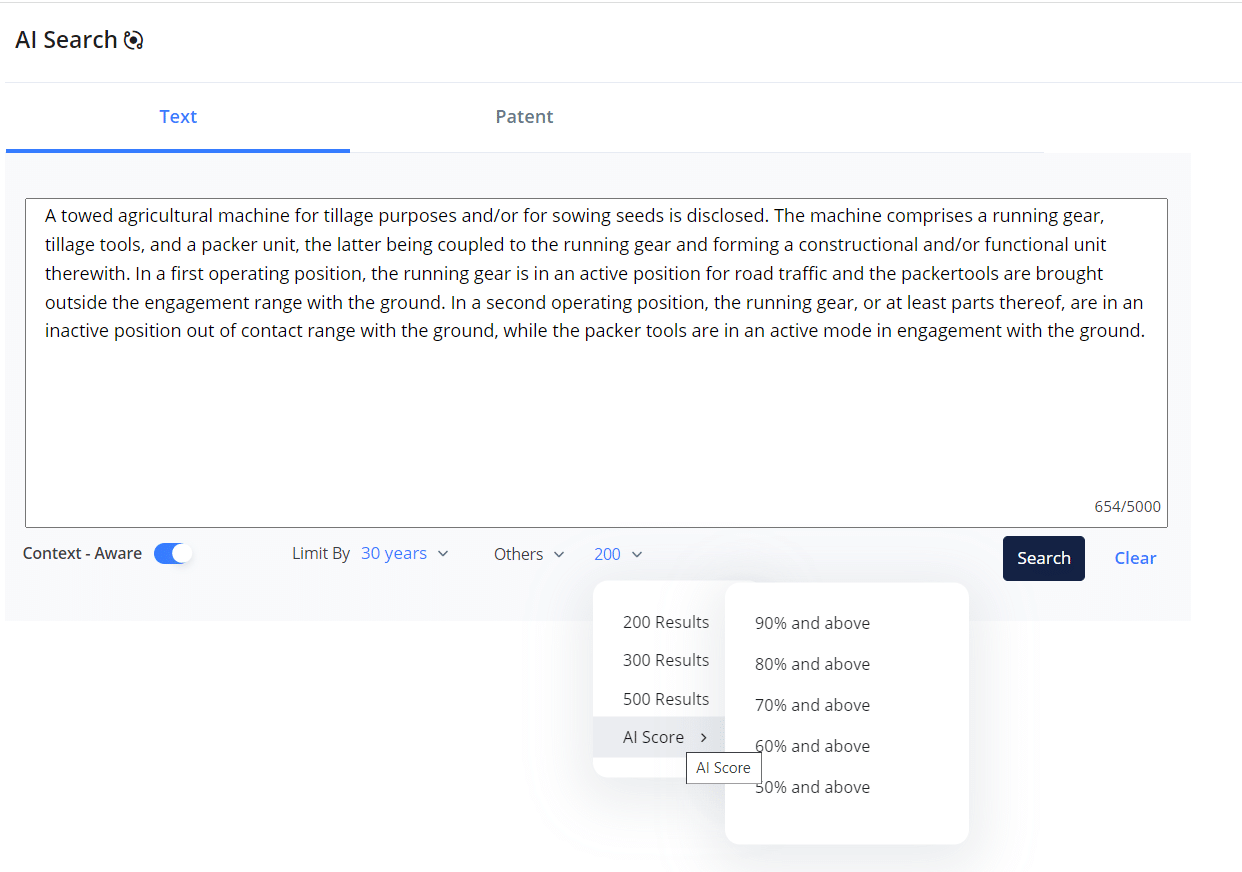Toggle the Context - Aware switch
The image size is (1242, 872).
pyautogui.click(x=172, y=553)
